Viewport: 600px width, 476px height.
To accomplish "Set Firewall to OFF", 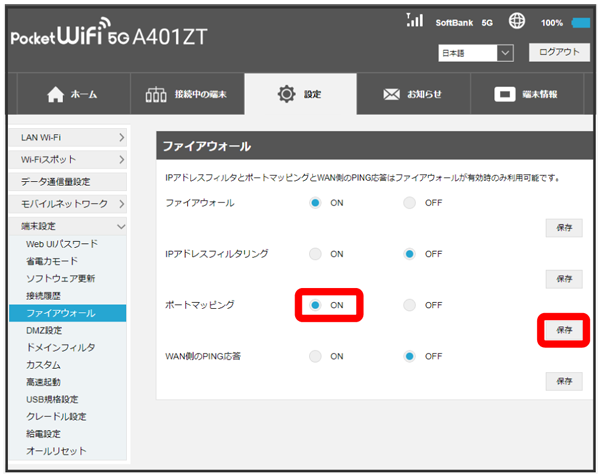I will [x=410, y=203].
